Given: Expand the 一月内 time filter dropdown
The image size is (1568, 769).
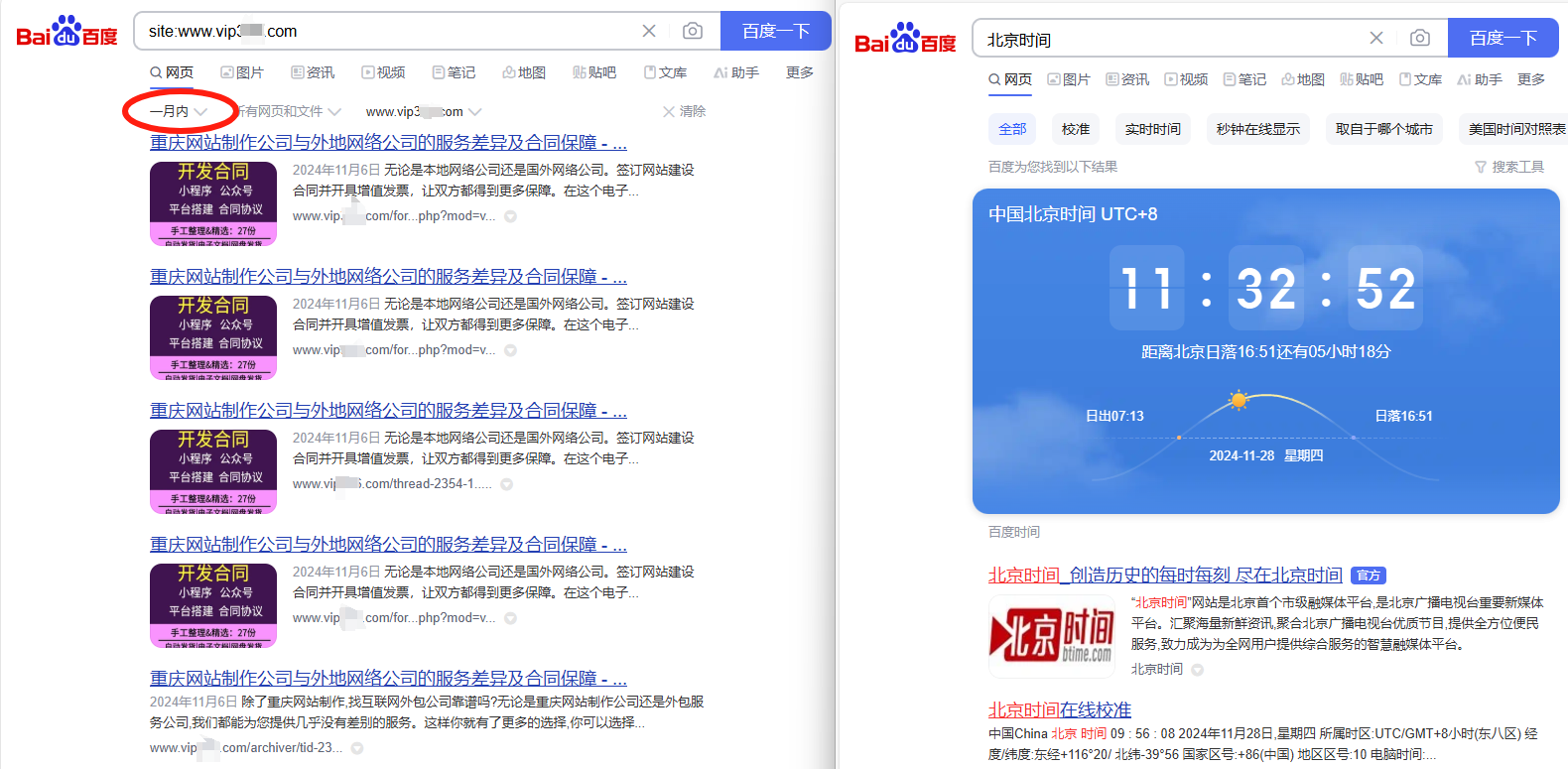Looking at the screenshot, I should (179, 111).
